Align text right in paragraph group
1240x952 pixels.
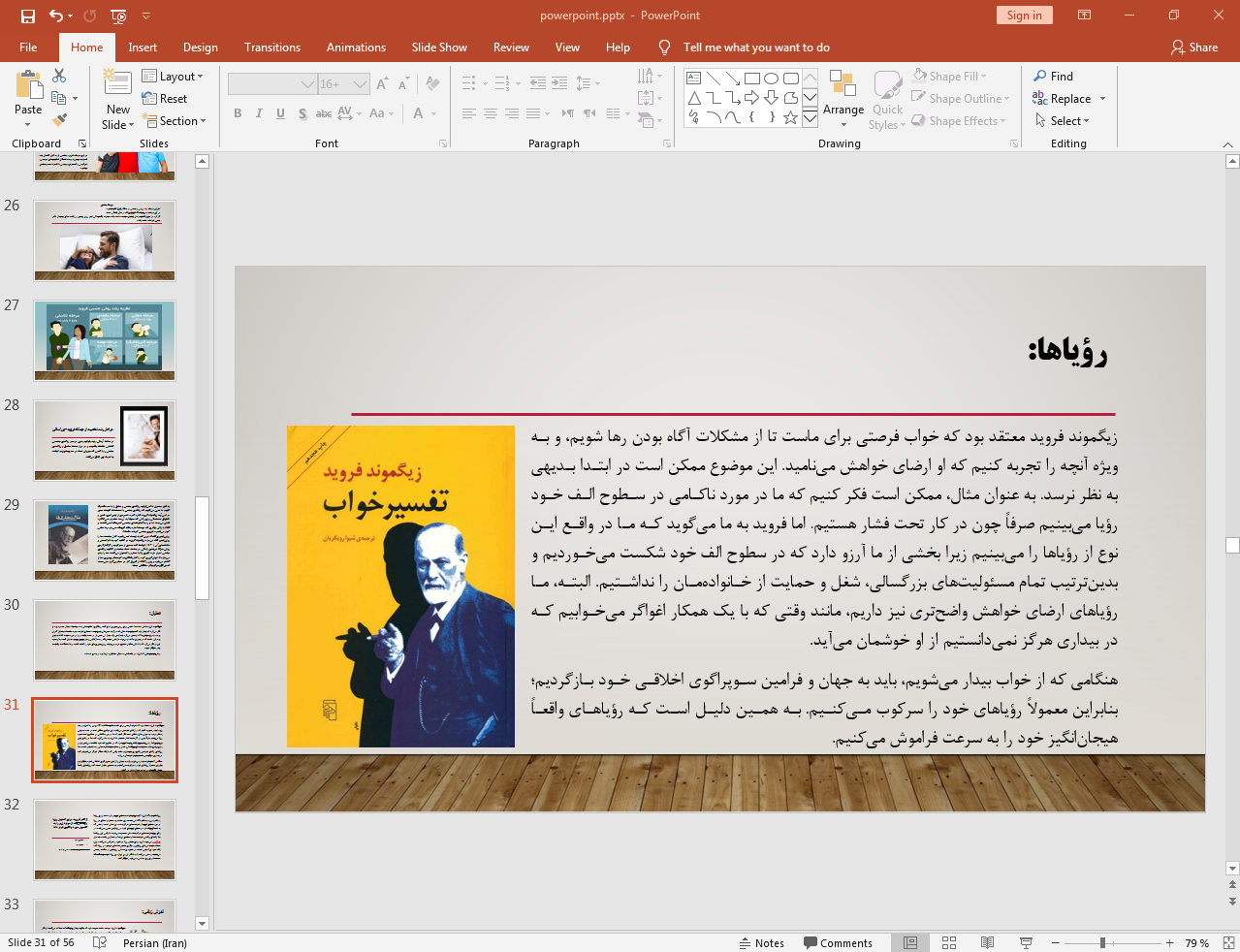pos(512,113)
